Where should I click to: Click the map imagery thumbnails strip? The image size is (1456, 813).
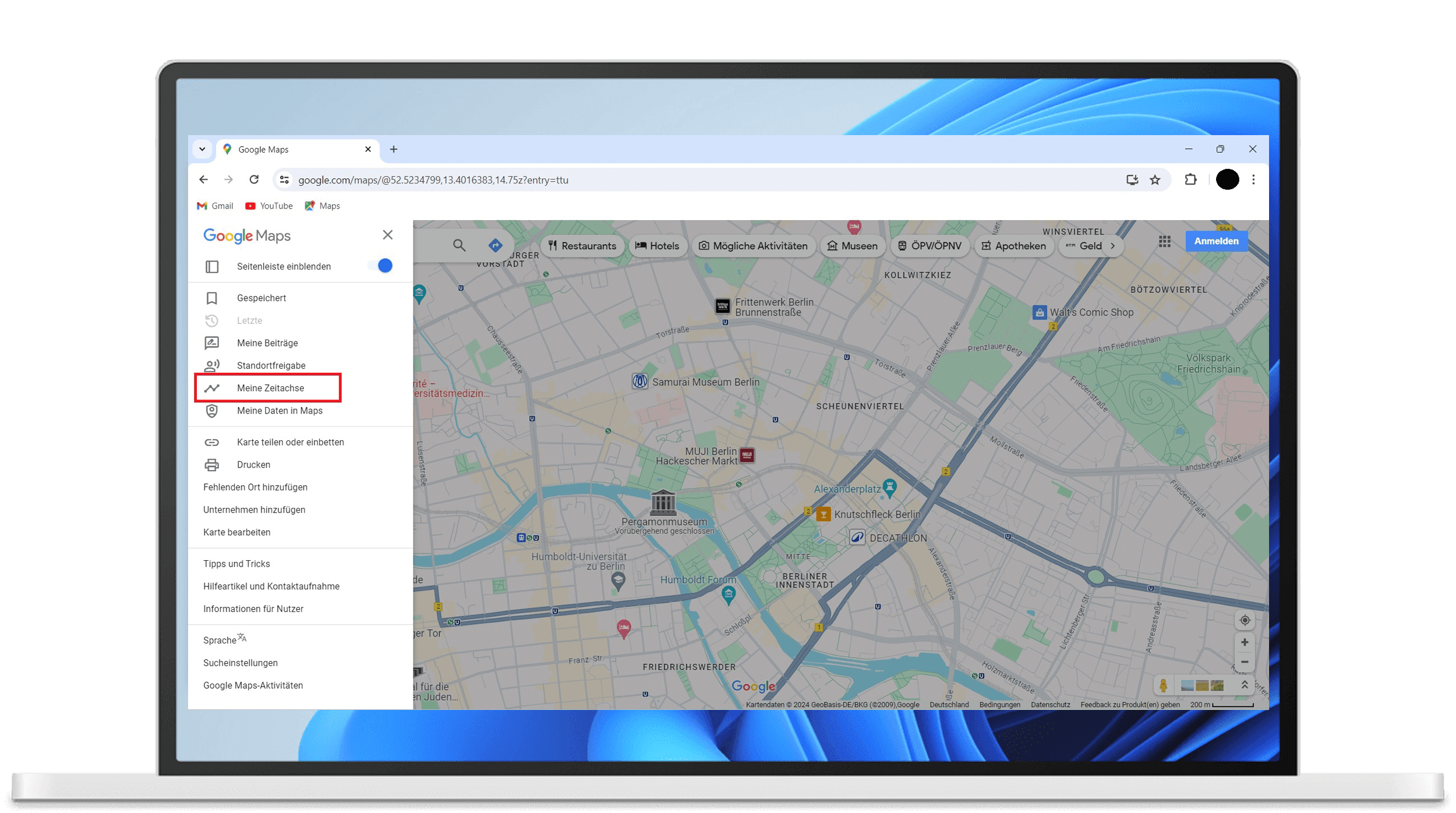pyautogui.click(x=1201, y=685)
